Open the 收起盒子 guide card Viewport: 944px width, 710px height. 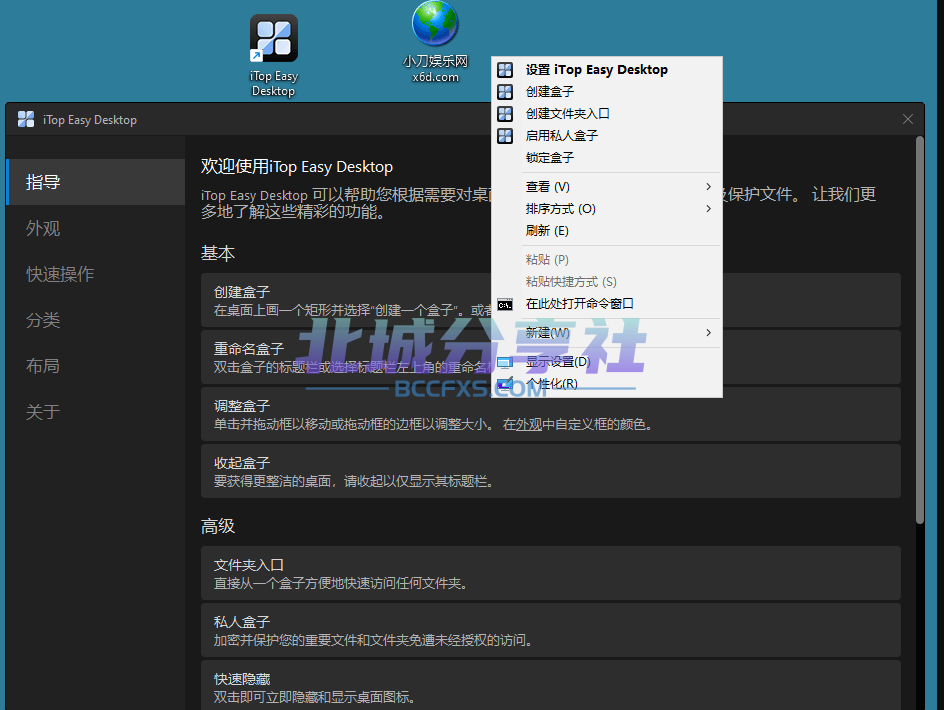coord(551,471)
